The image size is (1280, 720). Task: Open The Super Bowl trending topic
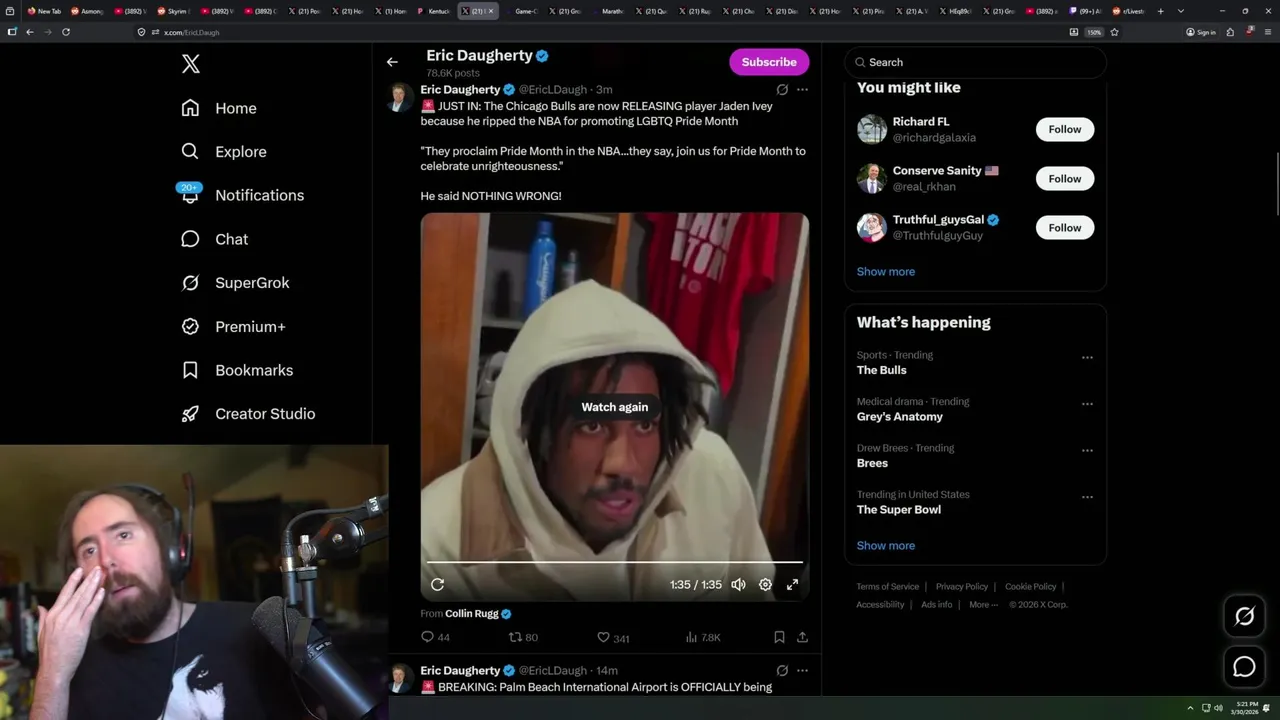[x=899, y=510]
